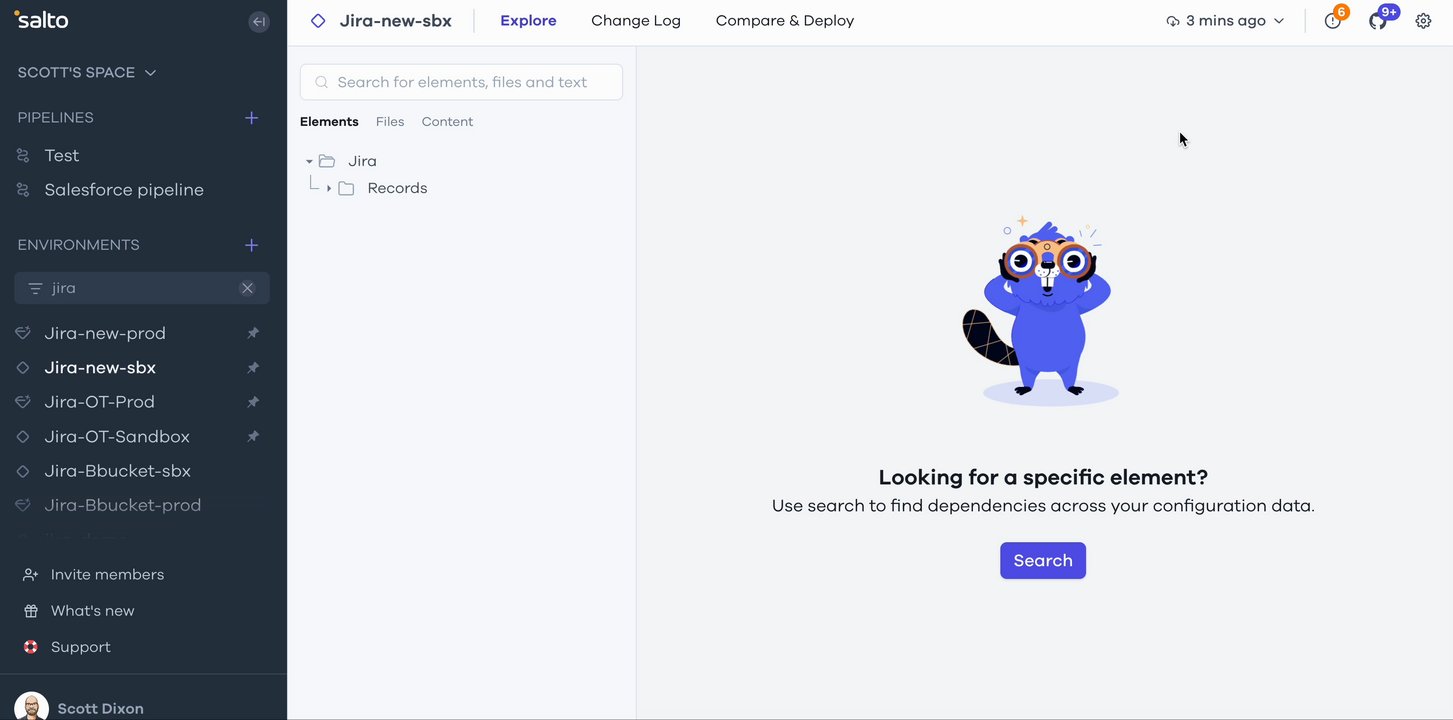Open the Jira-Bbucket-prod environment
1453x720 pixels.
coord(123,505)
